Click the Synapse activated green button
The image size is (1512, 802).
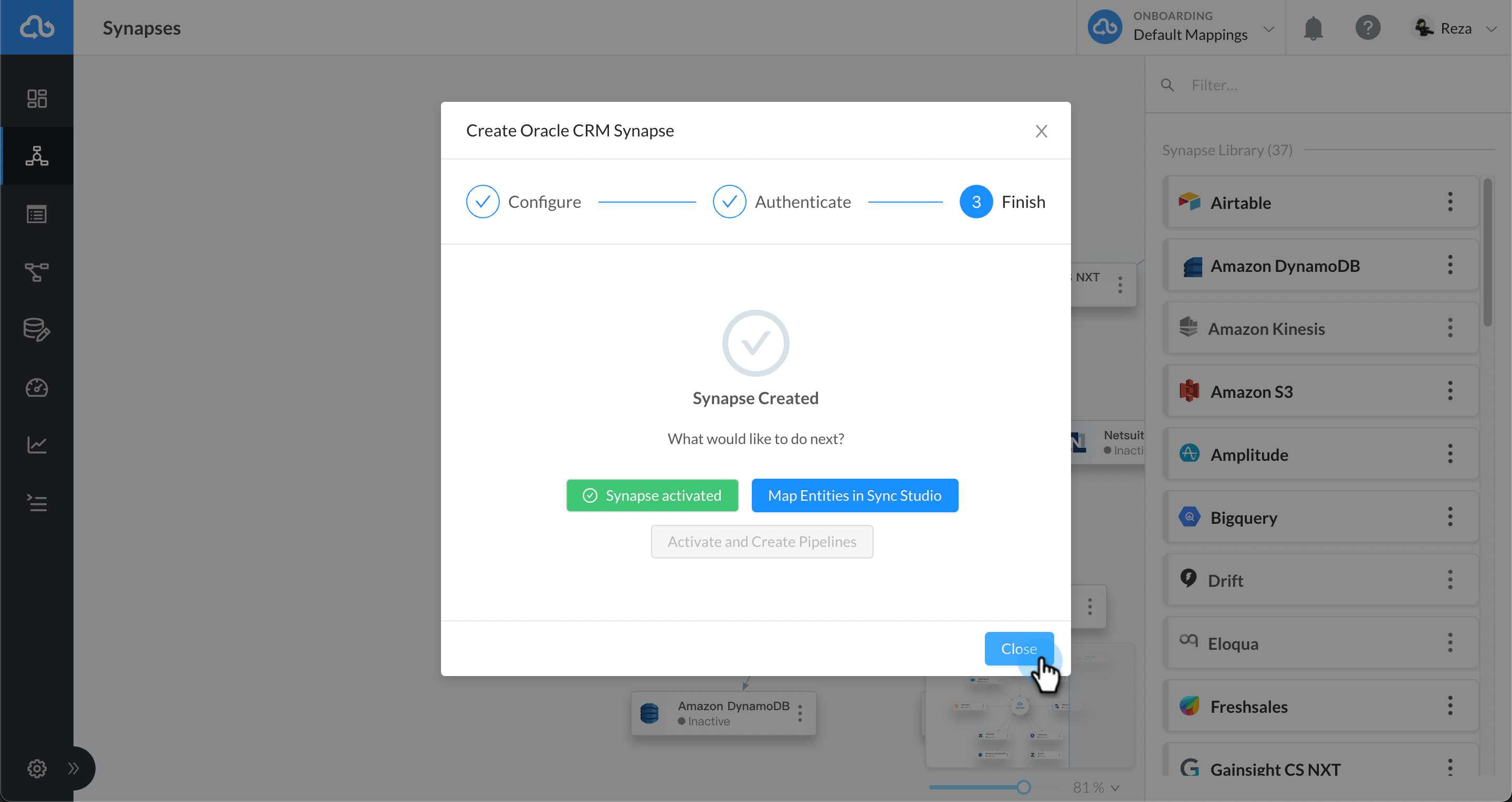[x=652, y=495]
